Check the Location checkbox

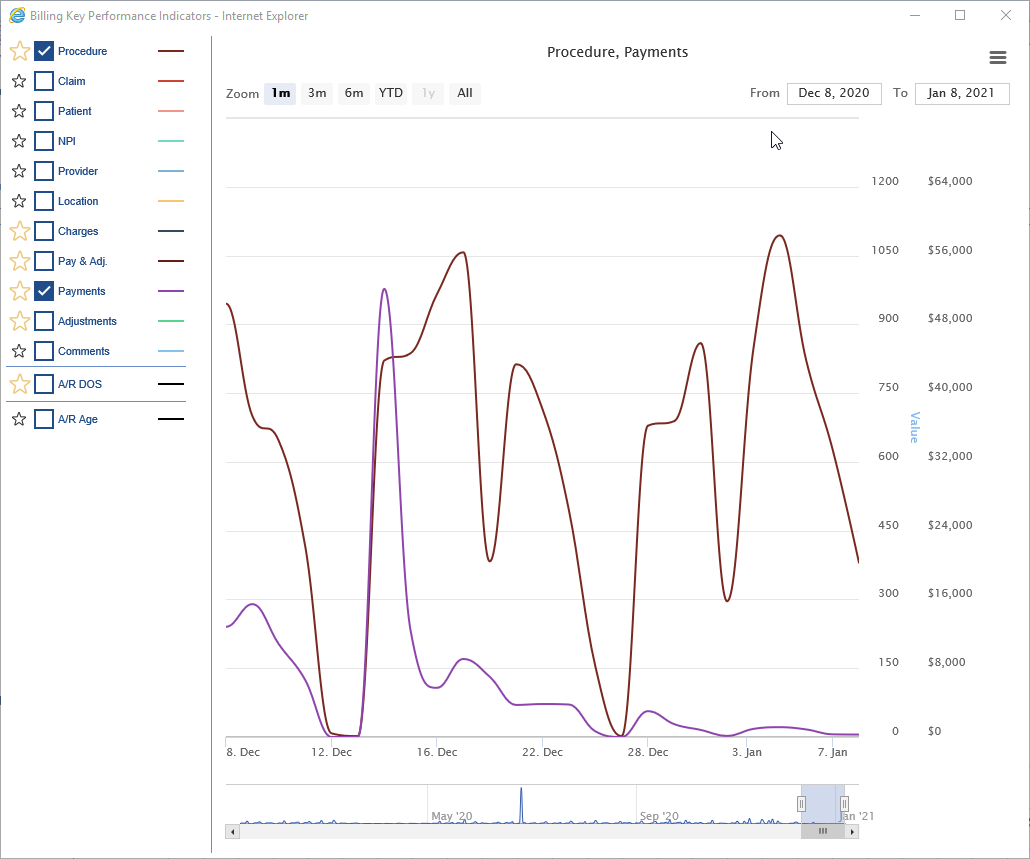pyautogui.click(x=44, y=201)
